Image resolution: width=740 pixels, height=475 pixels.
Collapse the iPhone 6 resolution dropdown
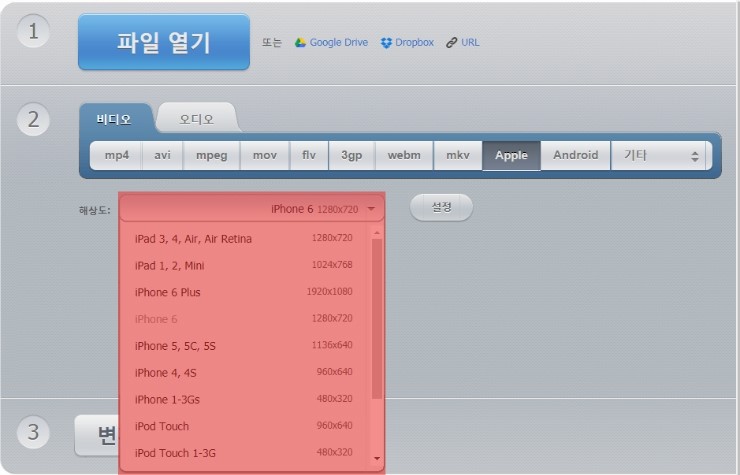tap(252, 208)
